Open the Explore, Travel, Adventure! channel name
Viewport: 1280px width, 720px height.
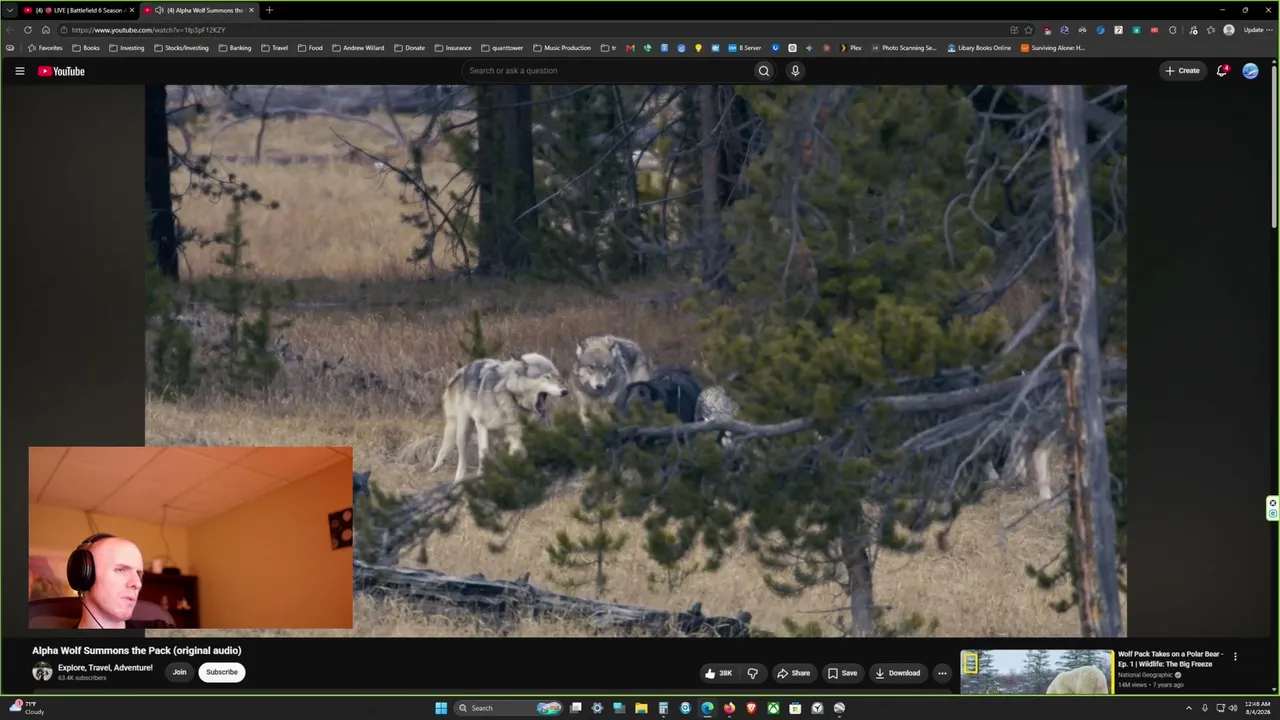pyautogui.click(x=105, y=668)
